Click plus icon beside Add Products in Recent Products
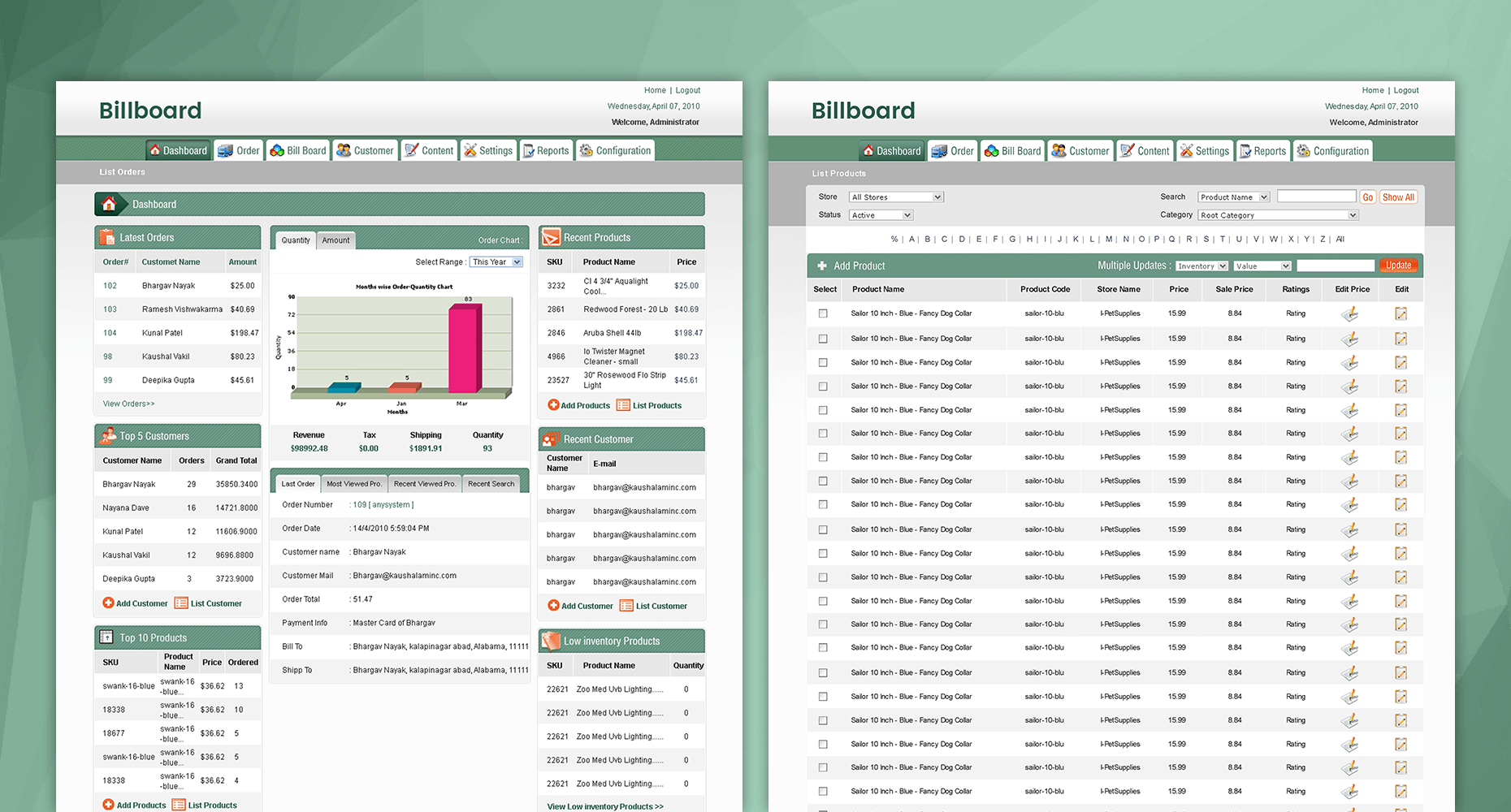This screenshot has width=1511, height=812. point(553,405)
